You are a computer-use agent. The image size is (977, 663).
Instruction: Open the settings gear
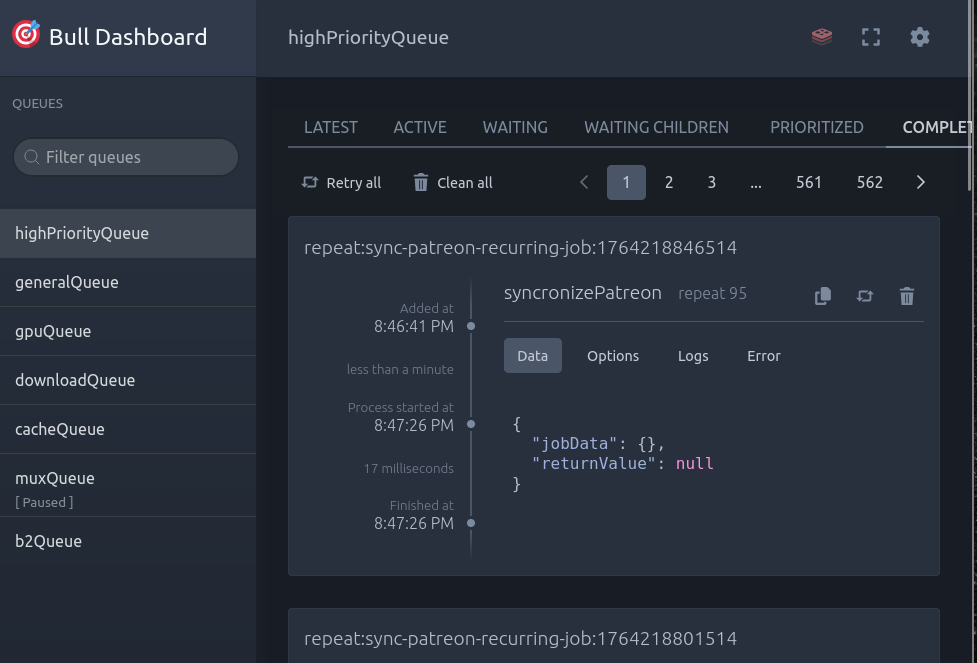[x=920, y=37]
